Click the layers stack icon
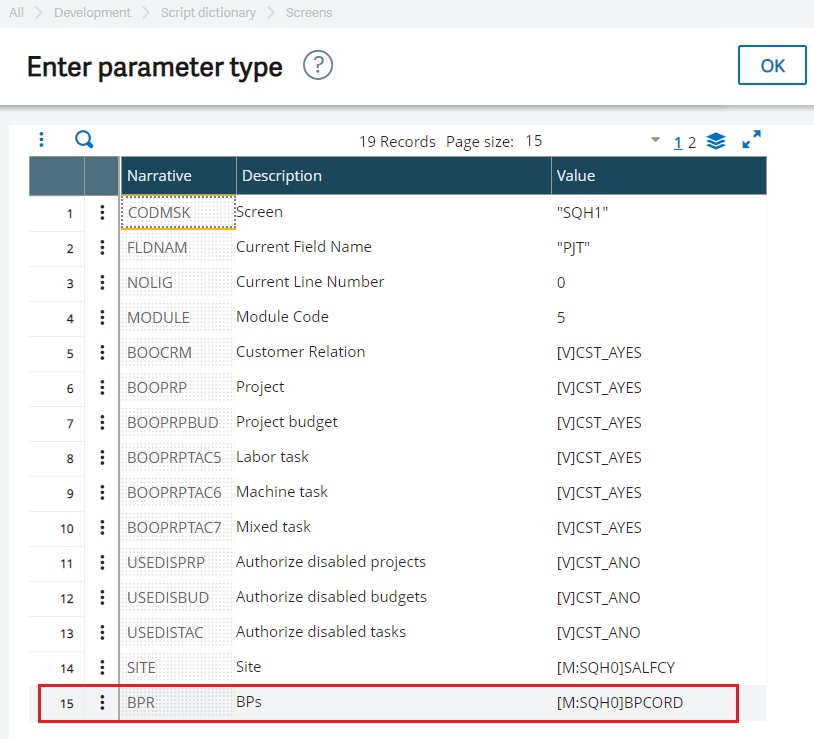This screenshot has width=814, height=739. click(x=716, y=141)
